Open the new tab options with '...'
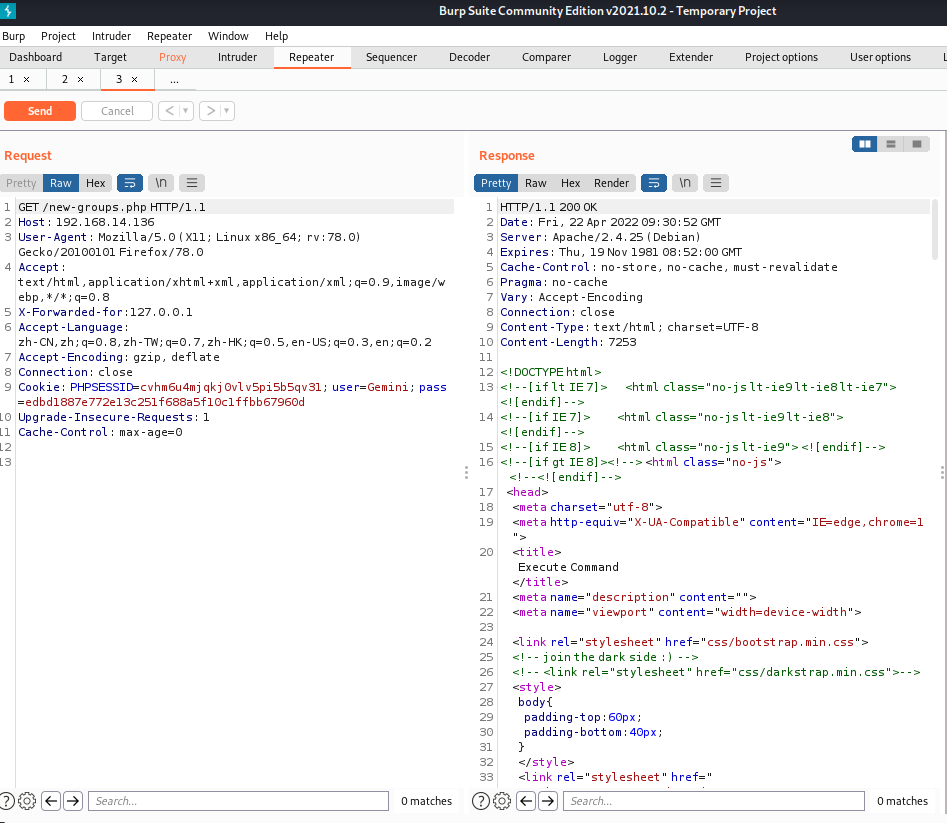Image resolution: width=947 pixels, height=823 pixels. tap(174, 79)
